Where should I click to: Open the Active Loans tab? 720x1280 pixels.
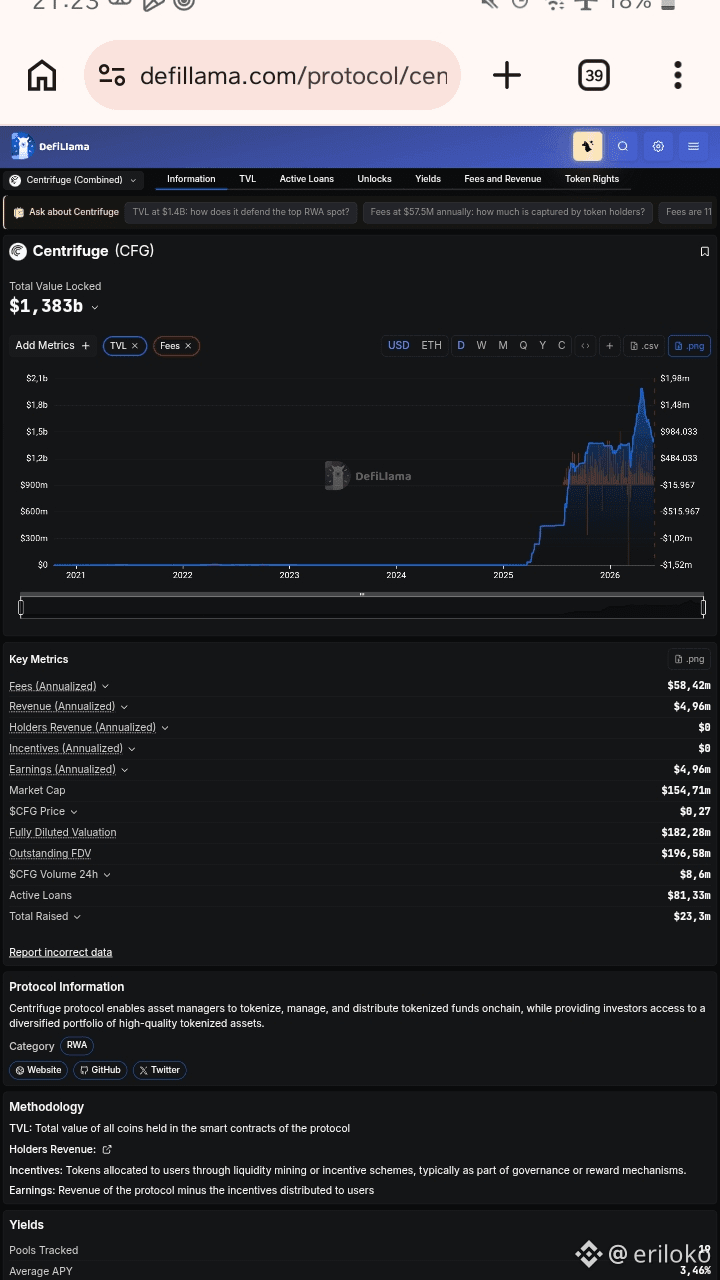(307, 179)
